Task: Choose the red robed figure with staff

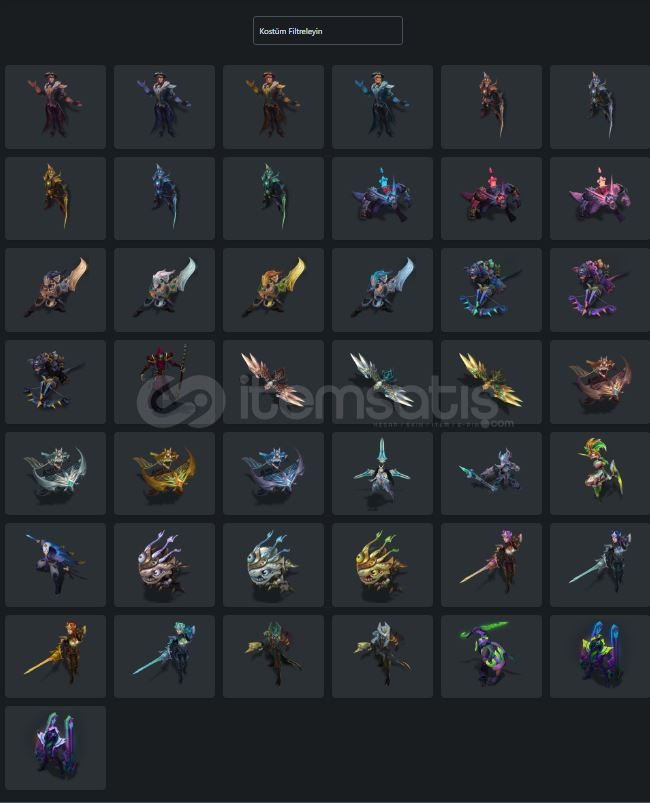Action: click(164, 382)
